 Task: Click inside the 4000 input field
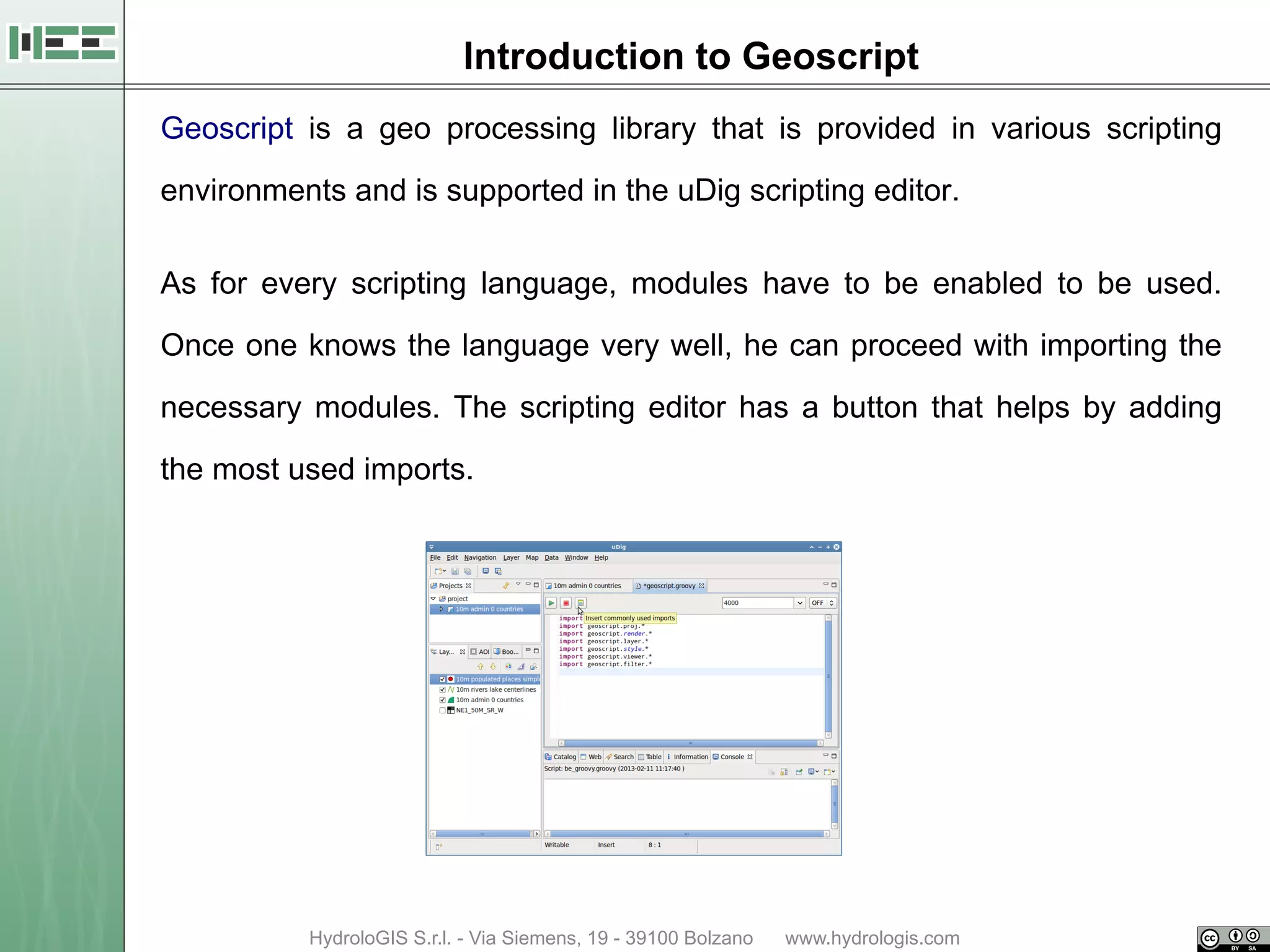click(x=758, y=603)
